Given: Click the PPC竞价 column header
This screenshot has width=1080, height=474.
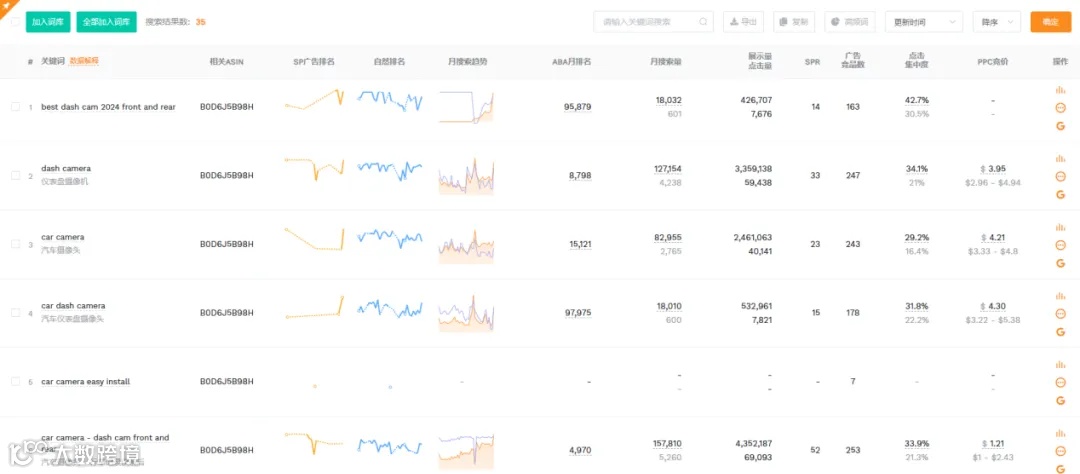Looking at the screenshot, I should 993,61.
